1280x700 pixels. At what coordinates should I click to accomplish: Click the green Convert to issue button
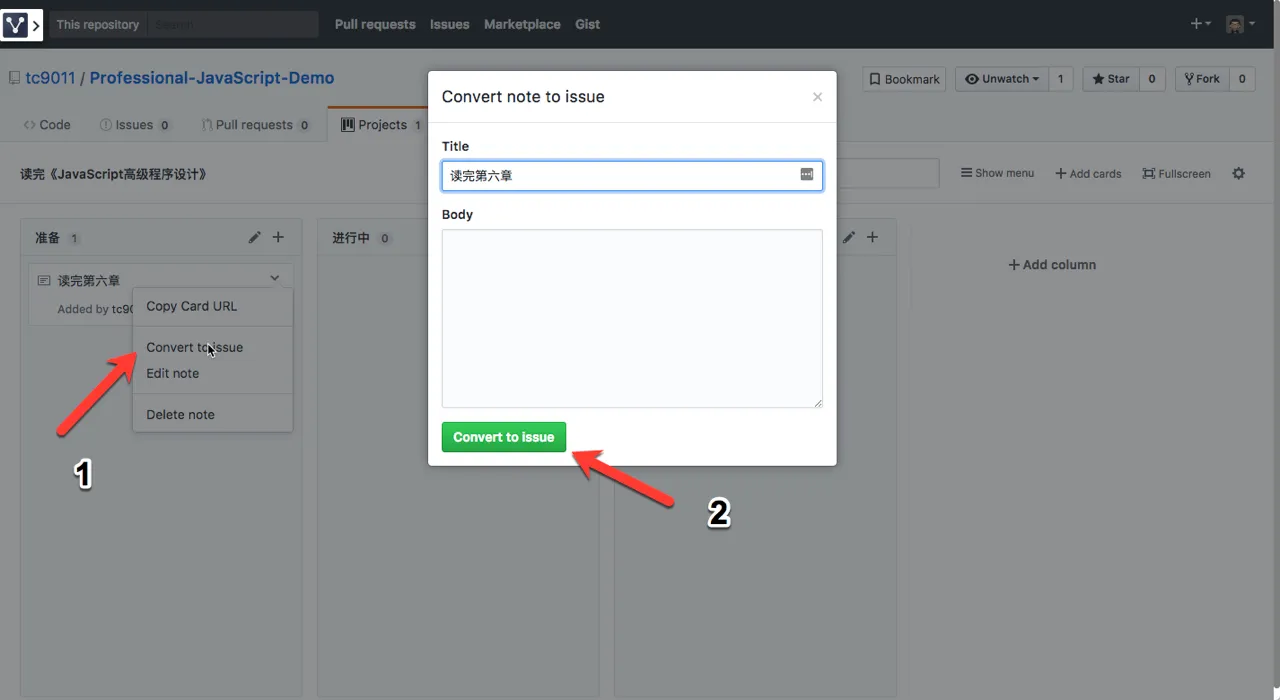coord(503,437)
